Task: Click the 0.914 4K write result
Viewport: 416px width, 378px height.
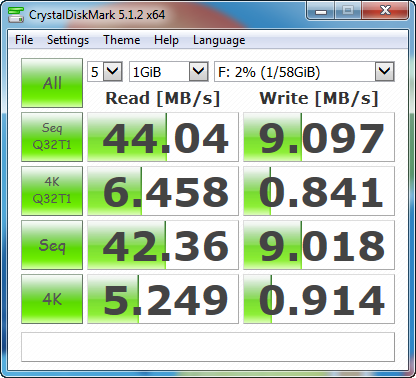Action: click(319, 299)
